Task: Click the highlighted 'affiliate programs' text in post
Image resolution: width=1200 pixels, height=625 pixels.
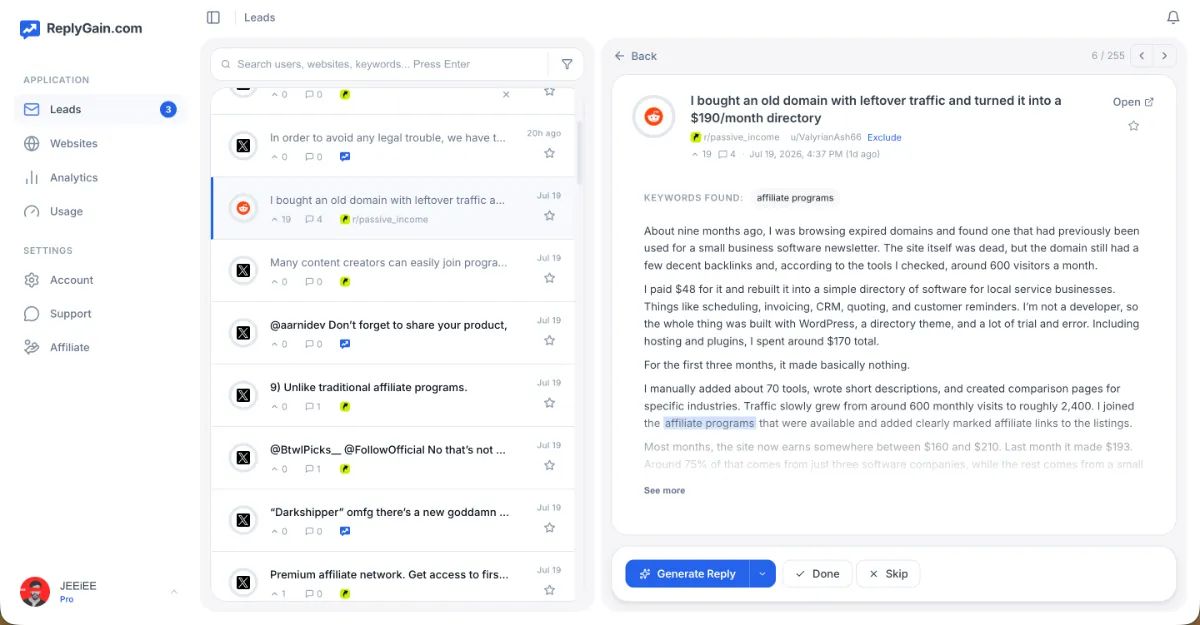Action: click(709, 423)
